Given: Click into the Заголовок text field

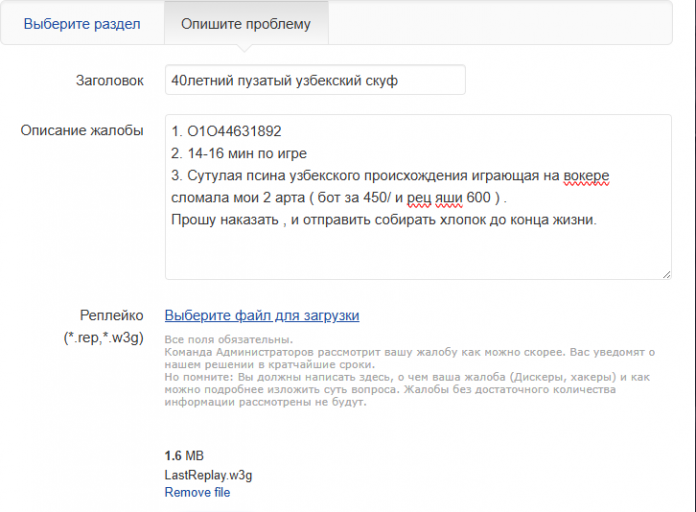Looking at the screenshot, I should click(315, 80).
